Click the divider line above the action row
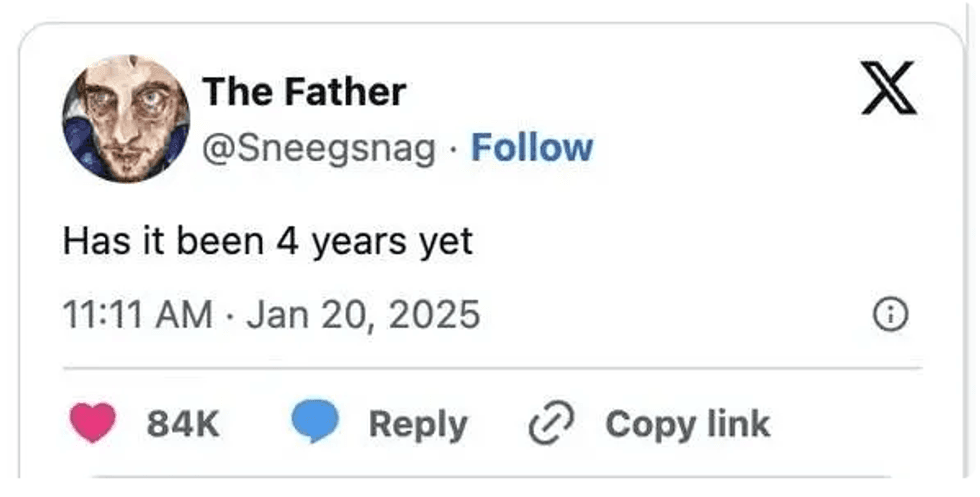The width and height of the screenshot is (980, 497). (x=492, y=368)
